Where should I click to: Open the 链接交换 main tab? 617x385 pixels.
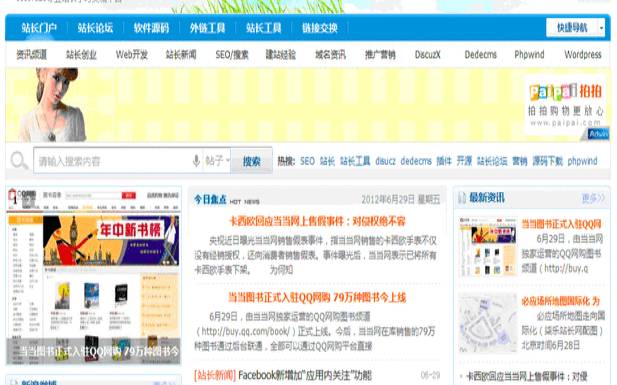pos(320,28)
